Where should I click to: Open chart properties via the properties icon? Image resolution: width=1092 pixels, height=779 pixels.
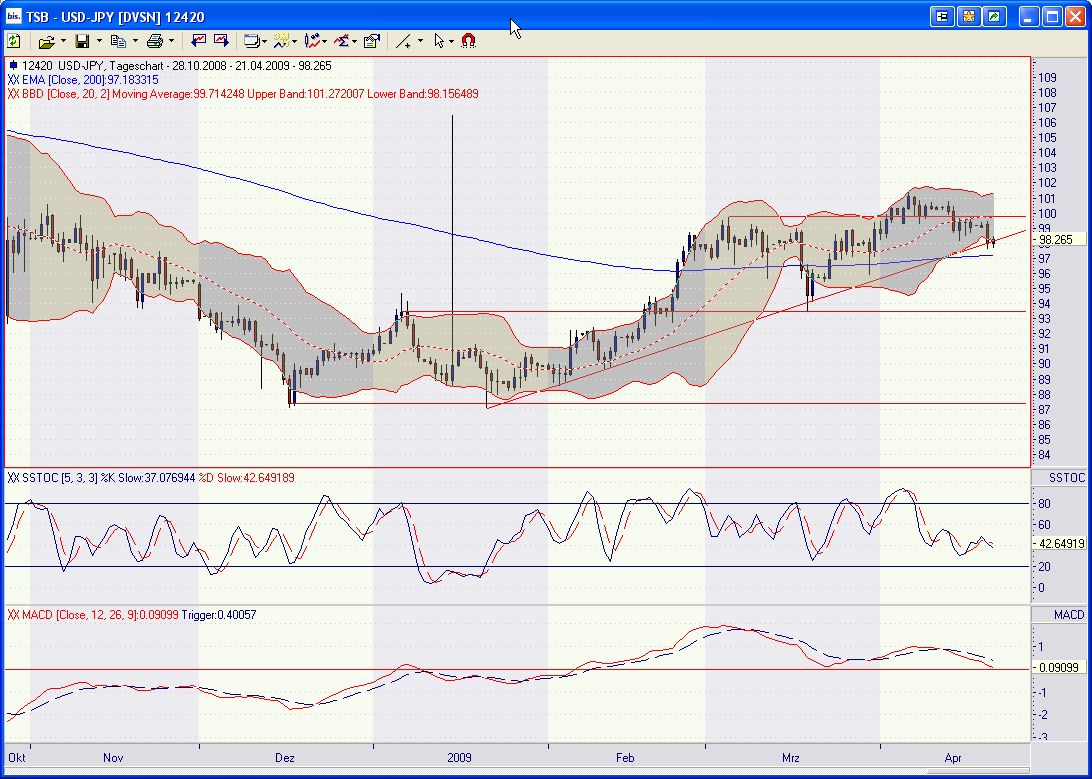pyautogui.click(x=369, y=41)
